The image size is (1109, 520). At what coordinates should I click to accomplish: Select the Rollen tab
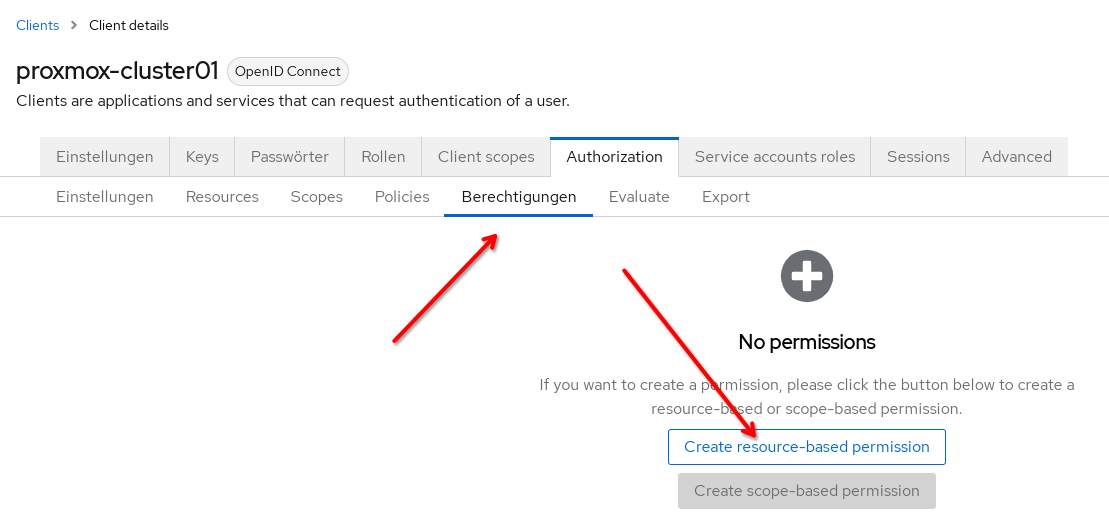383,157
